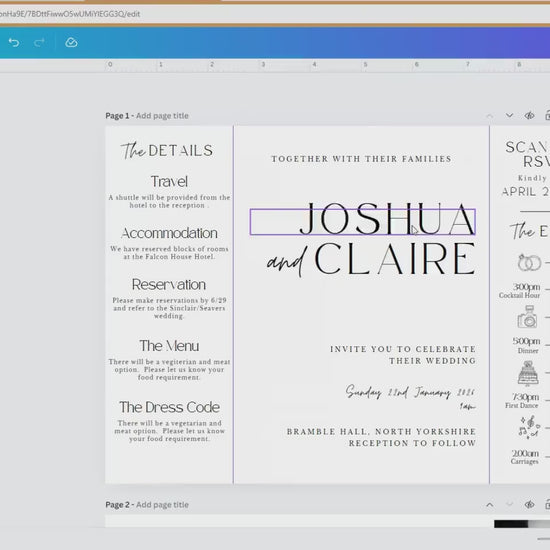The height and width of the screenshot is (550, 550).
Task: Select the 'Accommodation' heading
Action: pyautogui.click(x=169, y=233)
